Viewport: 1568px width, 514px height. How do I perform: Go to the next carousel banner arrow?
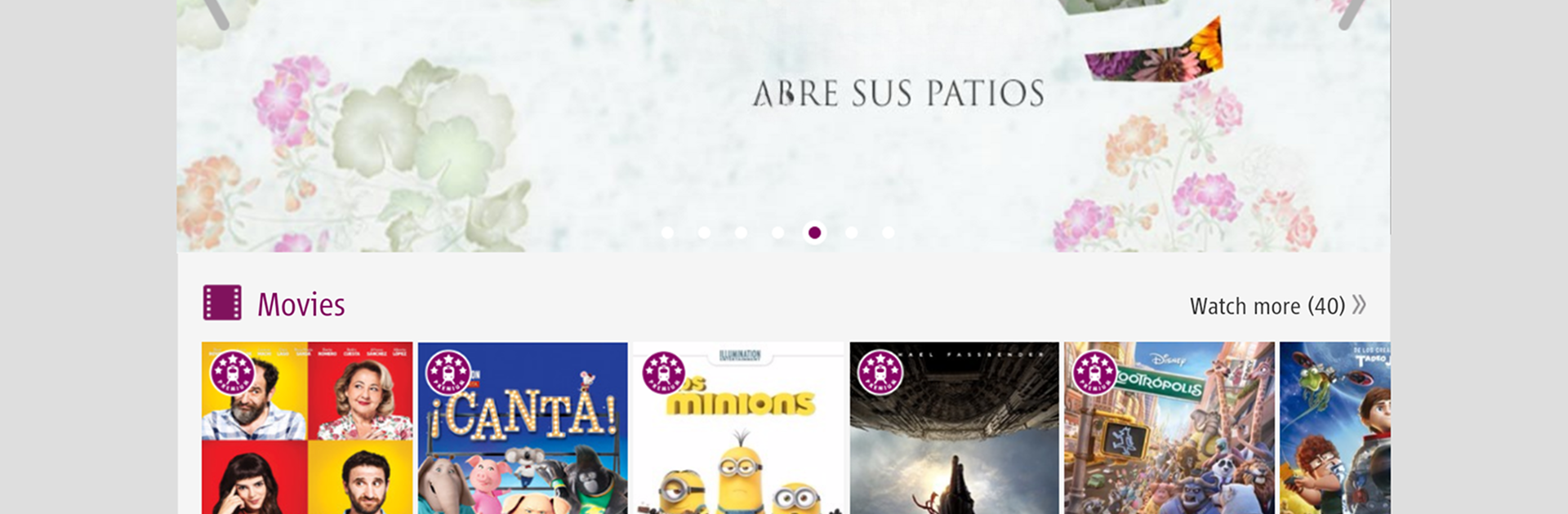click(x=1352, y=13)
